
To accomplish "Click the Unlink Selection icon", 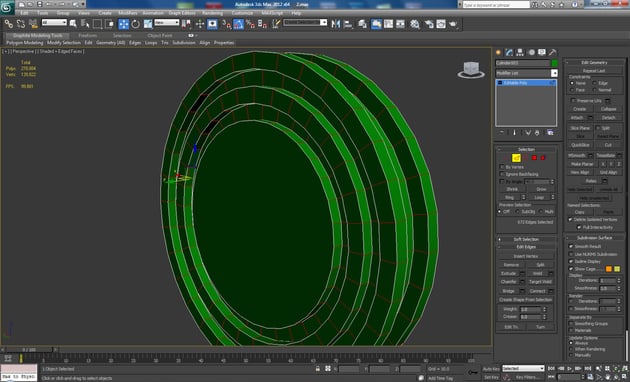I will click(21, 24).
